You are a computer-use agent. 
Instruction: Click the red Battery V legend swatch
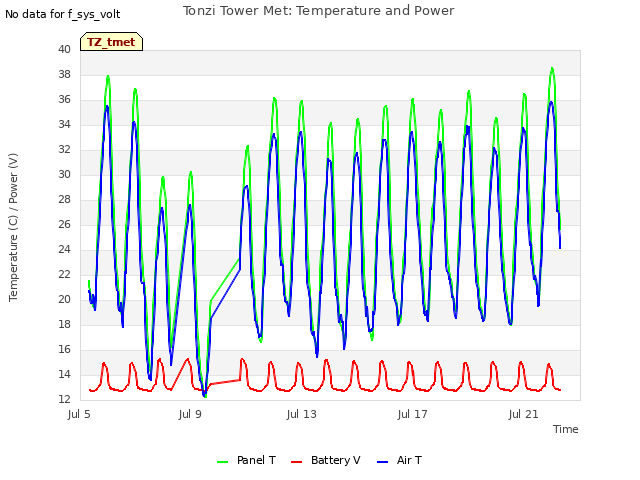(x=296, y=462)
